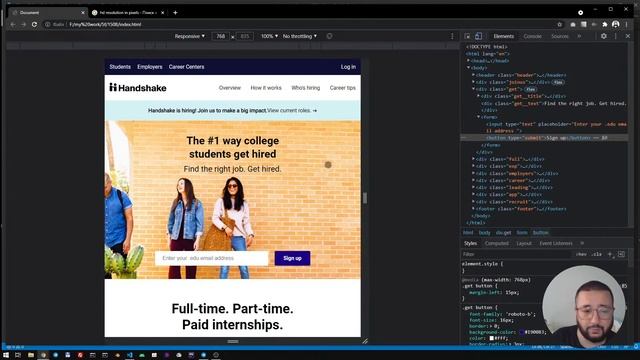Select the div.get breadcrumb item

pyautogui.click(x=503, y=233)
